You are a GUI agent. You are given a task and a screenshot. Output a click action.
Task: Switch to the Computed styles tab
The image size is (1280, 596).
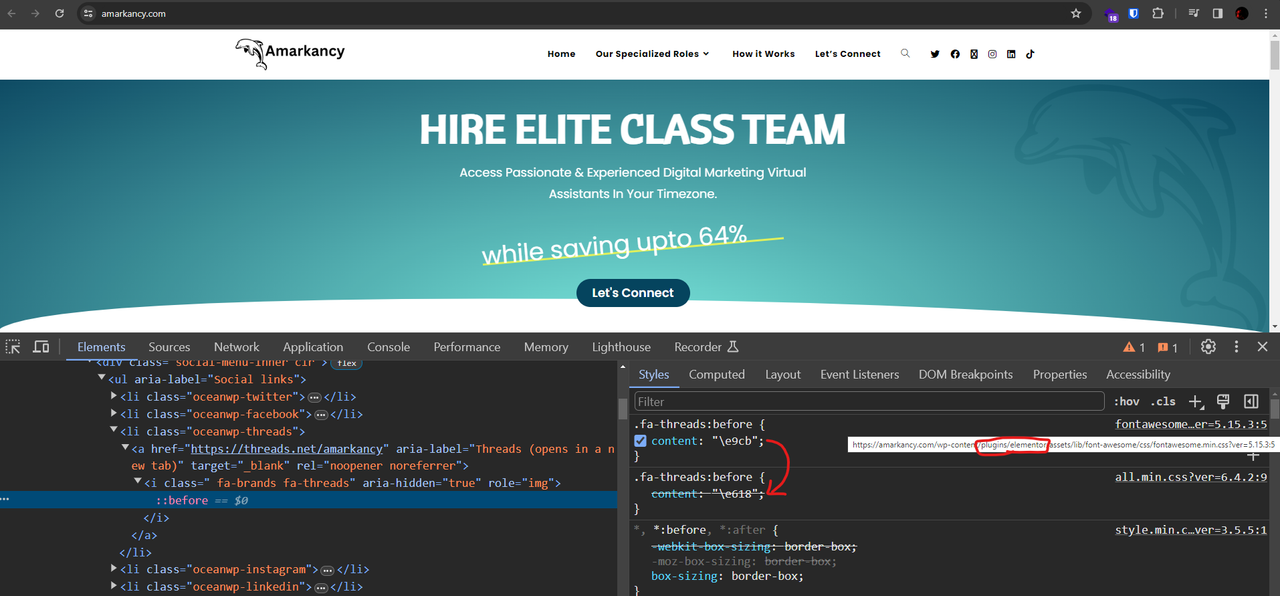coord(717,374)
